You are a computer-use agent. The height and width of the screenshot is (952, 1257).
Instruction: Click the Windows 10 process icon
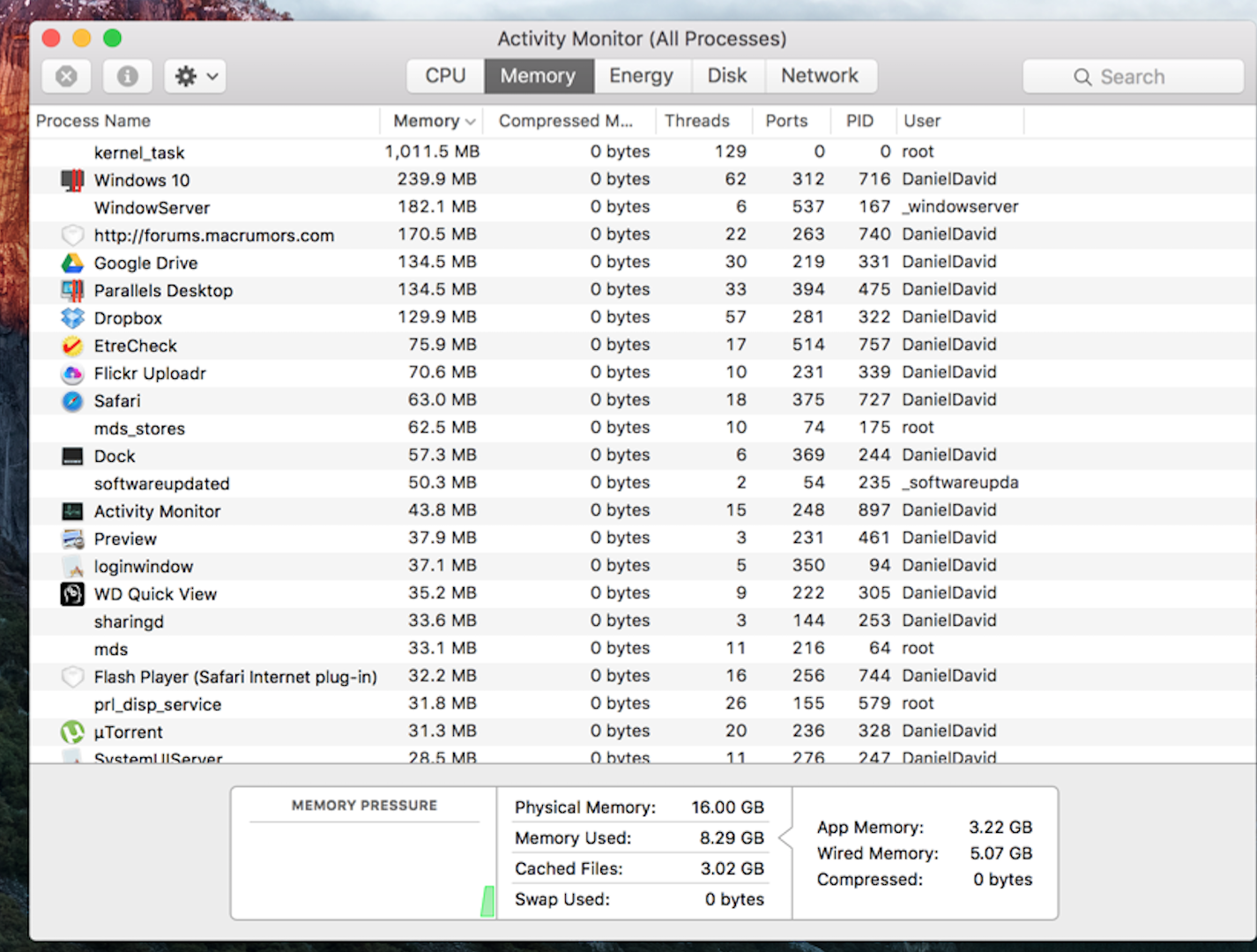pyautogui.click(x=72, y=180)
